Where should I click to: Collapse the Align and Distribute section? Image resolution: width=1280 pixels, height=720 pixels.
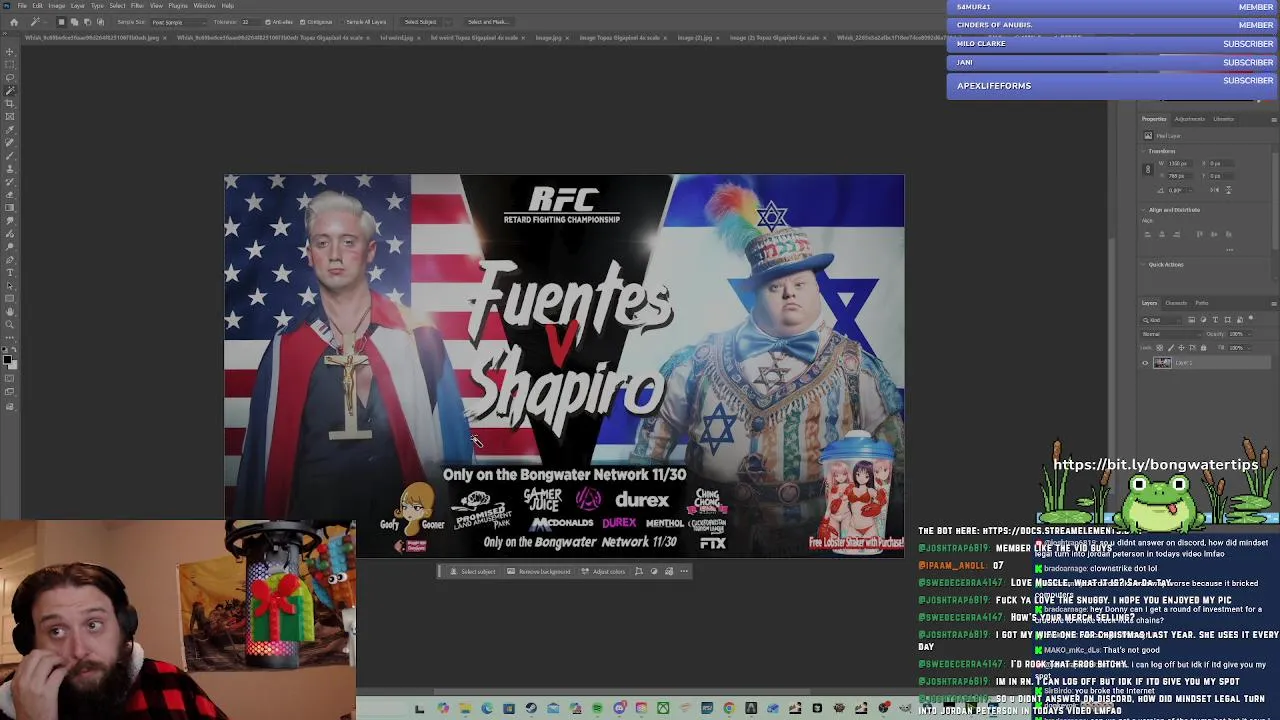(x=1145, y=210)
